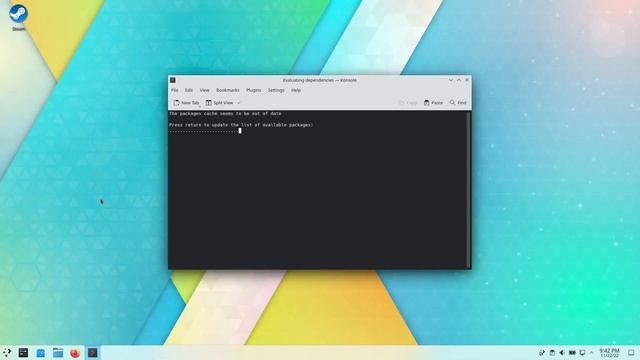Open the View menu in Konsole
Screen dimensions: 640x360
[204, 90]
